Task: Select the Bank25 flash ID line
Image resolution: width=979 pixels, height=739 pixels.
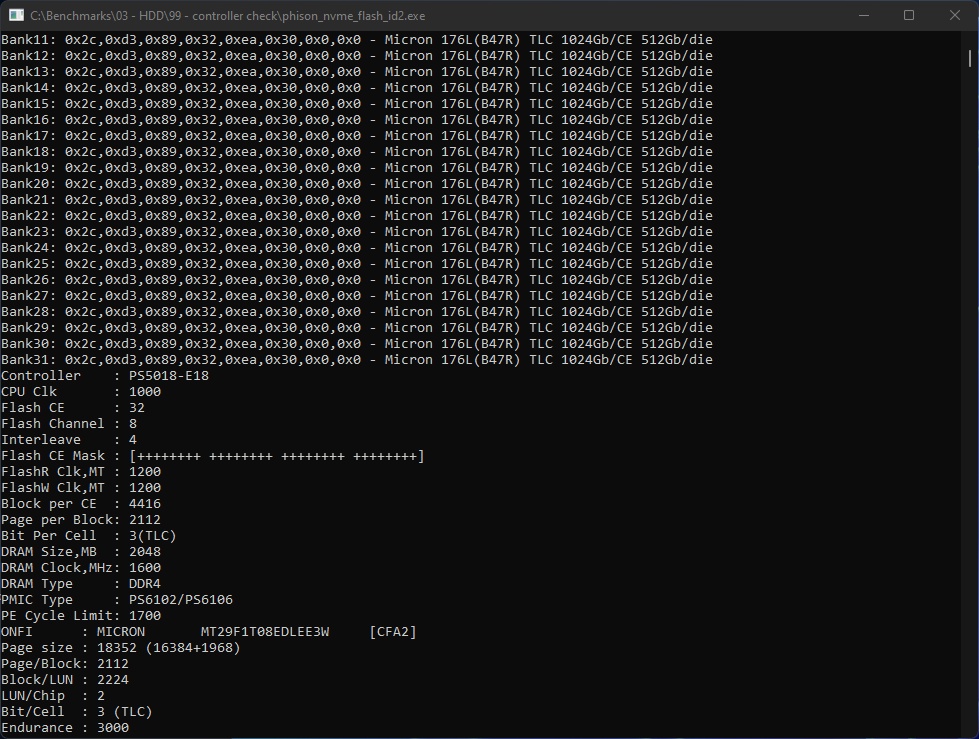Action: click(357, 264)
